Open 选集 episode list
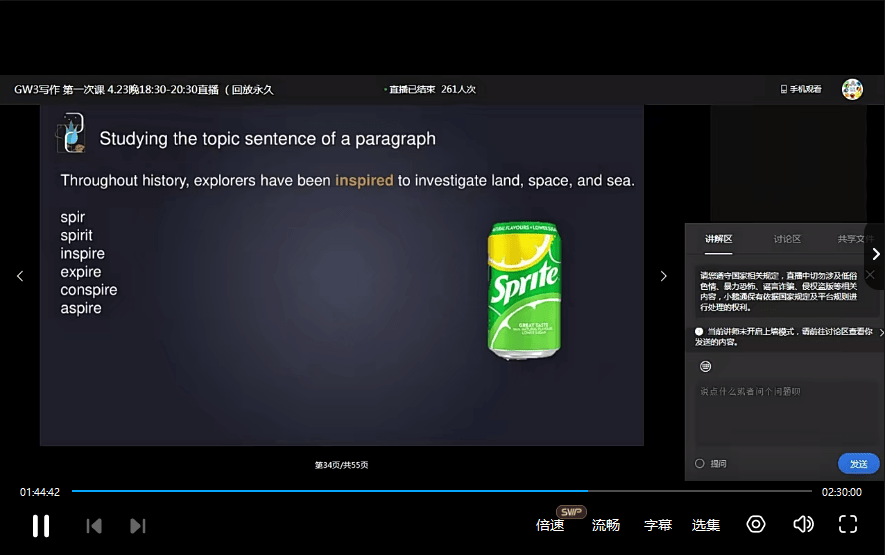 [x=706, y=525]
